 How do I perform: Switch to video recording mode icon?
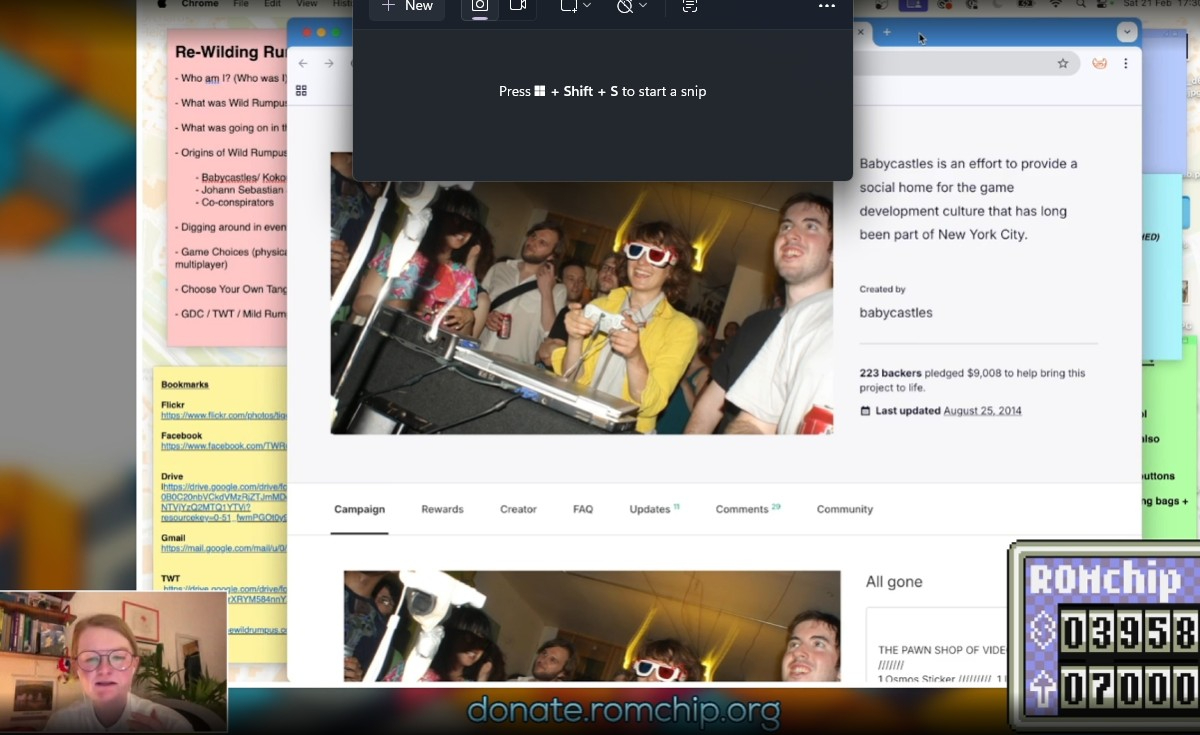tap(518, 6)
